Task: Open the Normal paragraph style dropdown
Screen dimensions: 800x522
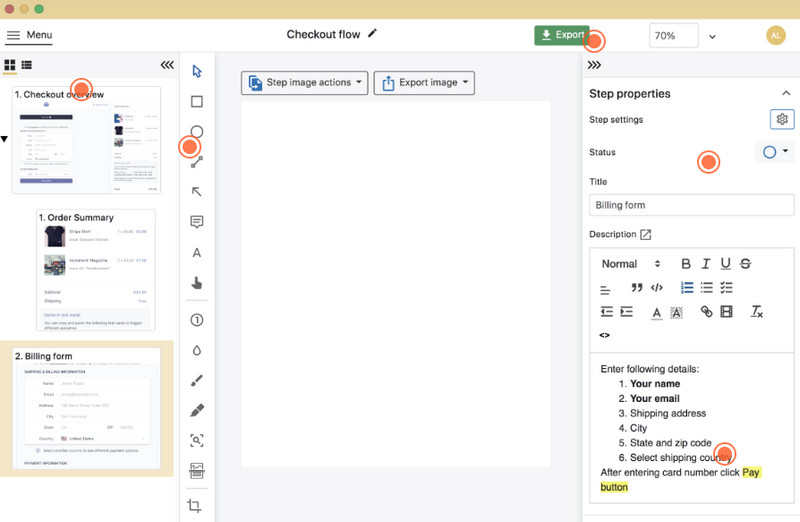Action: pyautogui.click(x=630, y=264)
